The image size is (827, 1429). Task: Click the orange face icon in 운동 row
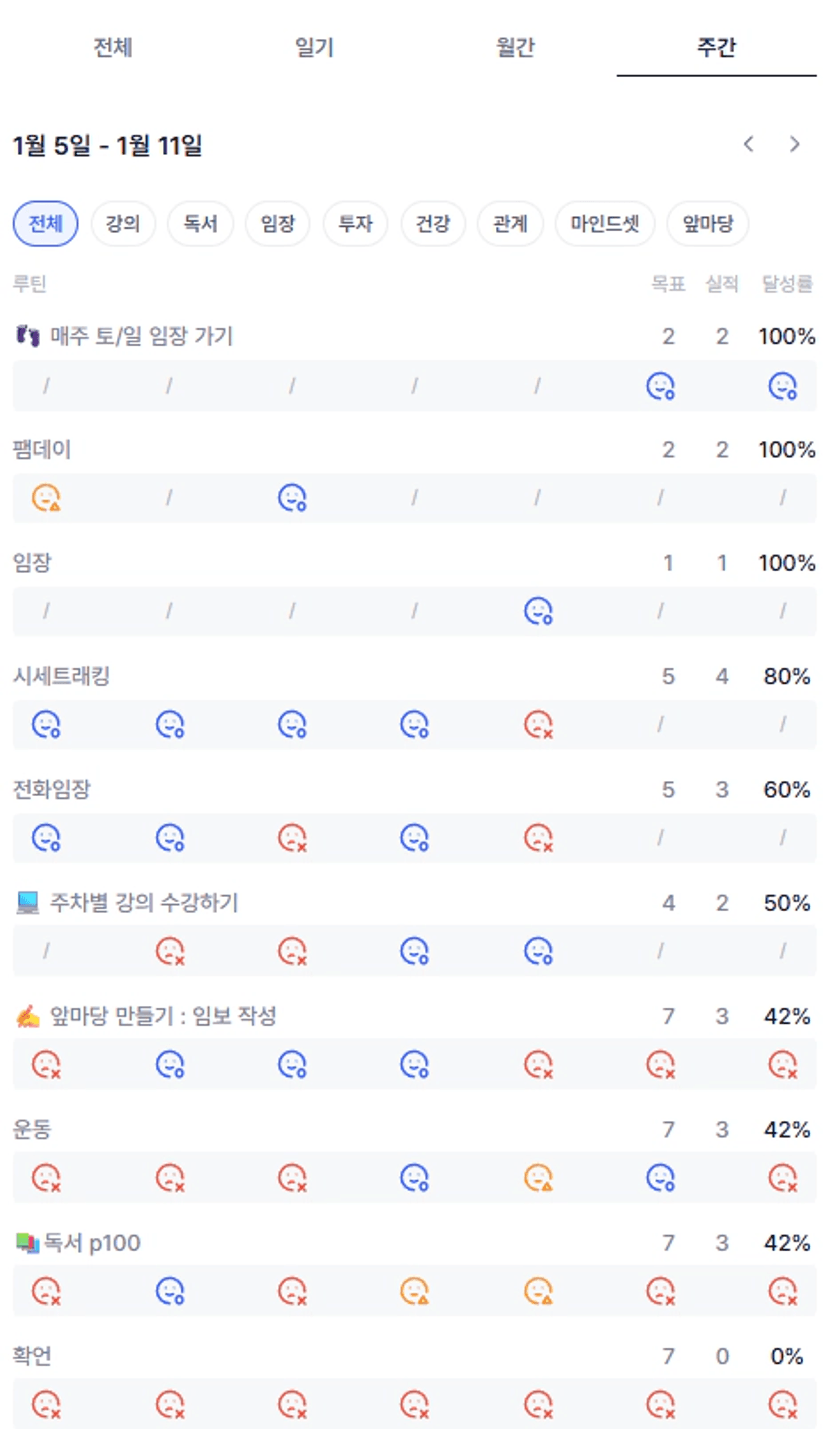[539, 1178]
